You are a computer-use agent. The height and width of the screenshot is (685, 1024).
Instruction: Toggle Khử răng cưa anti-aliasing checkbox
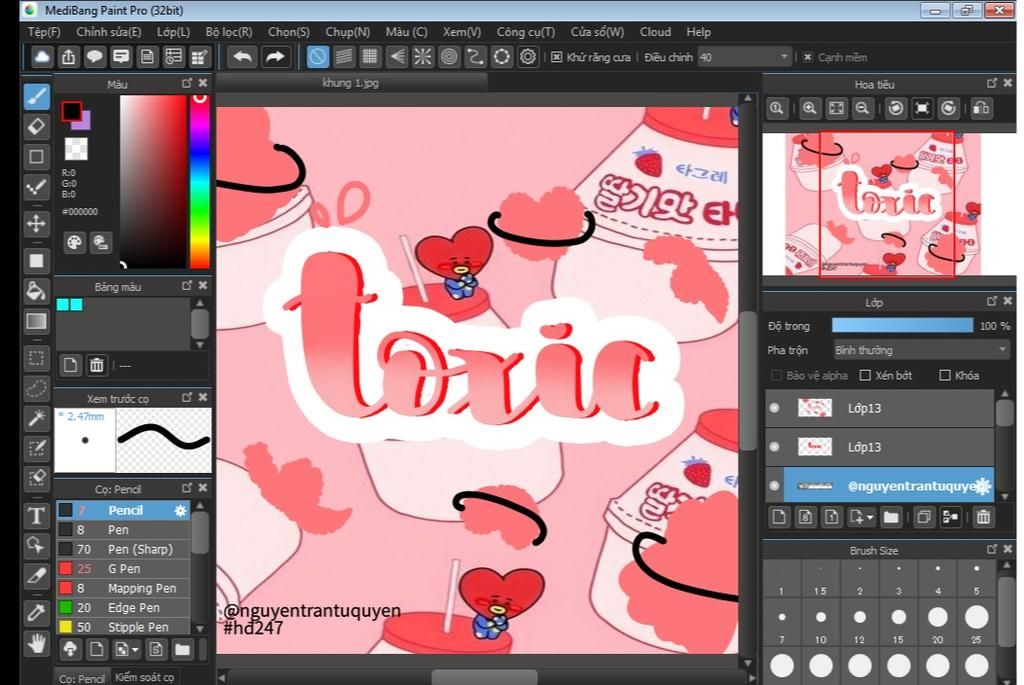[556, 57]
